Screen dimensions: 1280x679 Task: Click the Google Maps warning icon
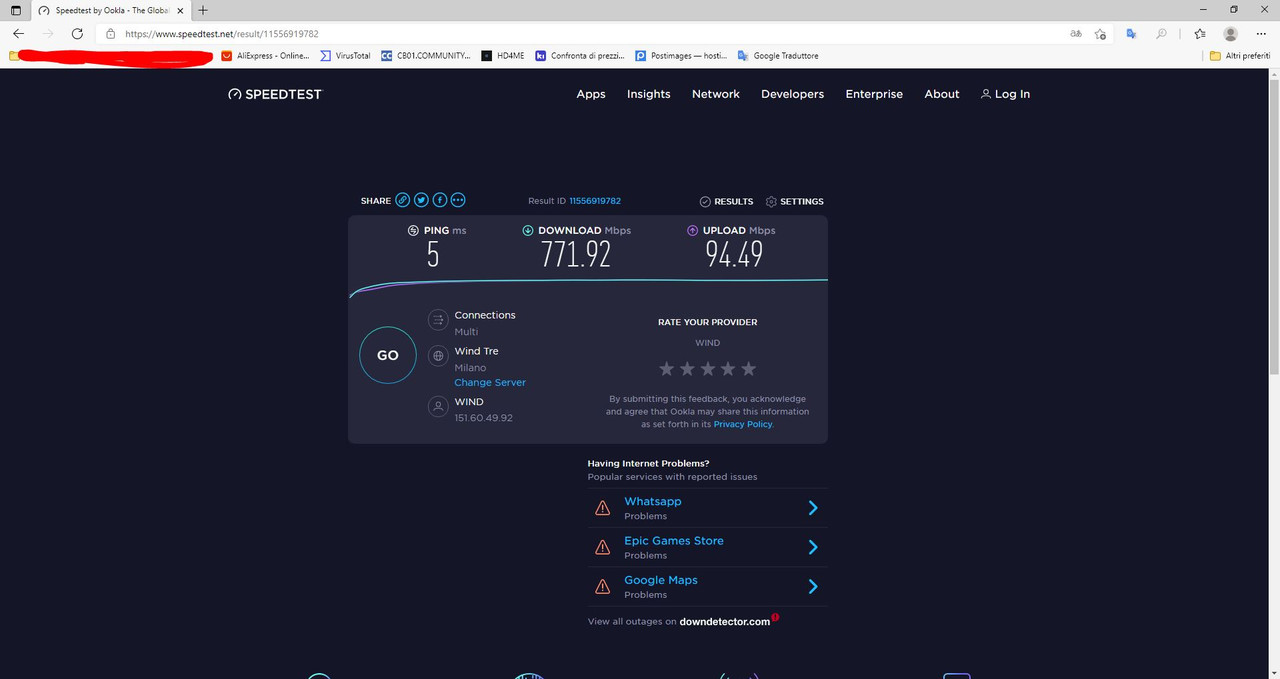[x=602, y=586]
